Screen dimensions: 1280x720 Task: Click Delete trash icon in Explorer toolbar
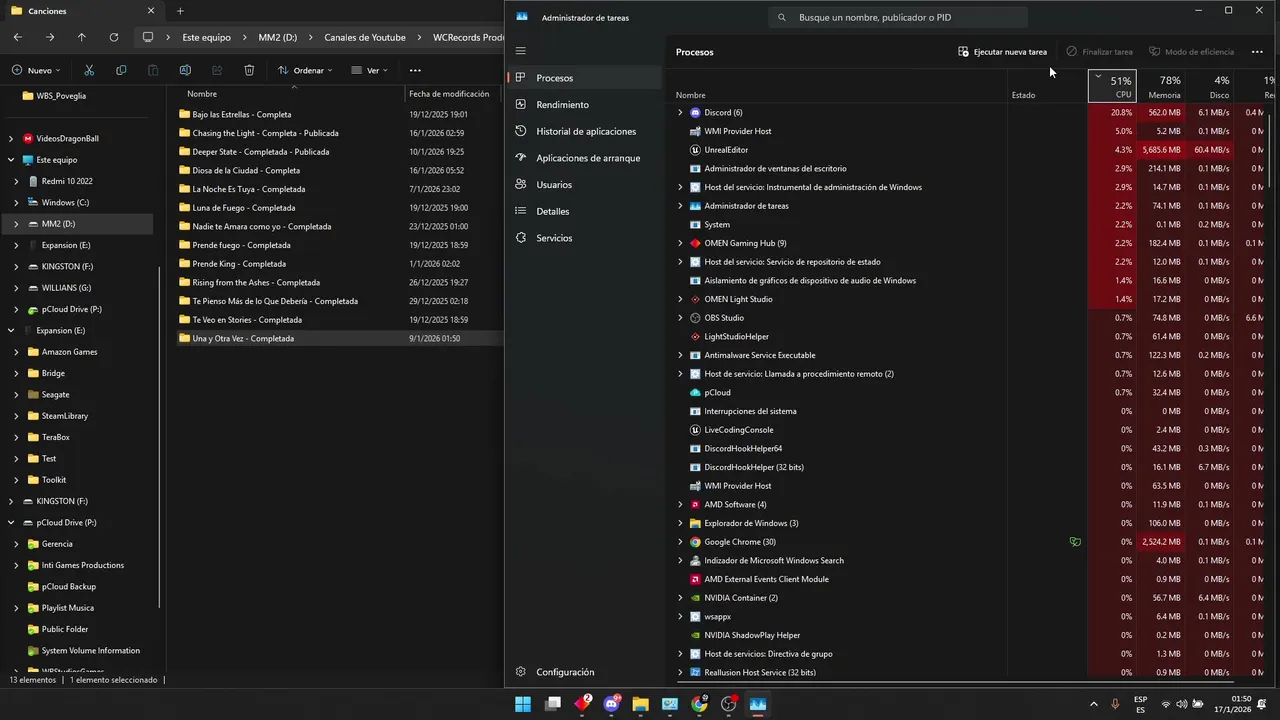249,70
